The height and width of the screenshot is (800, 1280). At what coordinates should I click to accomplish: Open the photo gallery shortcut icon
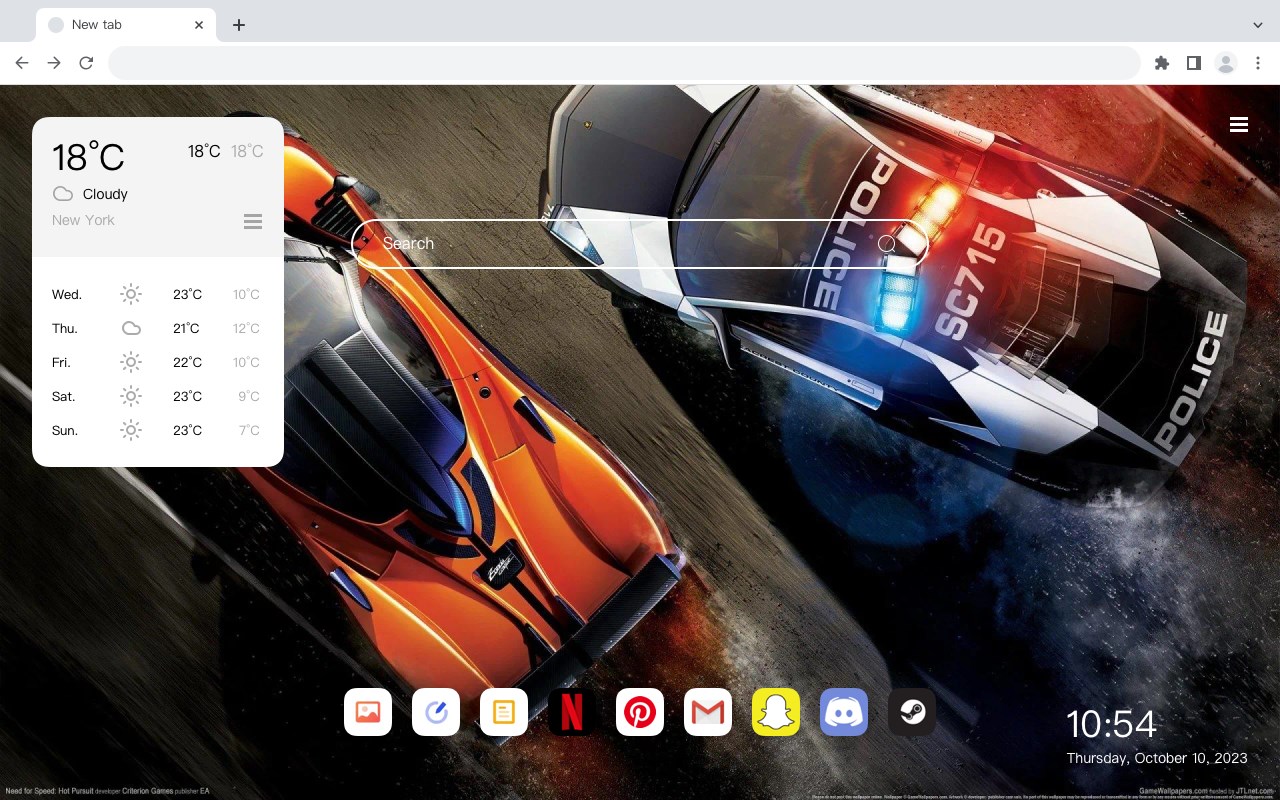tap(368, 712)
